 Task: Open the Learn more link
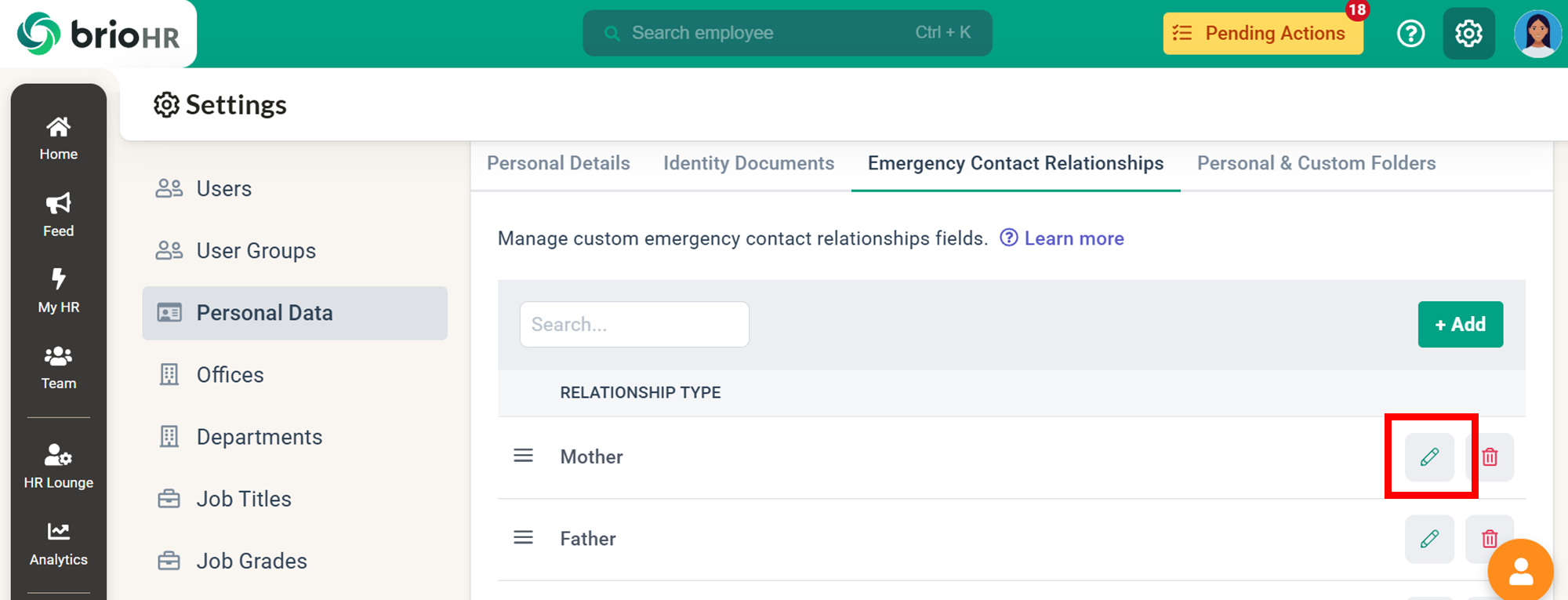[x=1073, y=238]
